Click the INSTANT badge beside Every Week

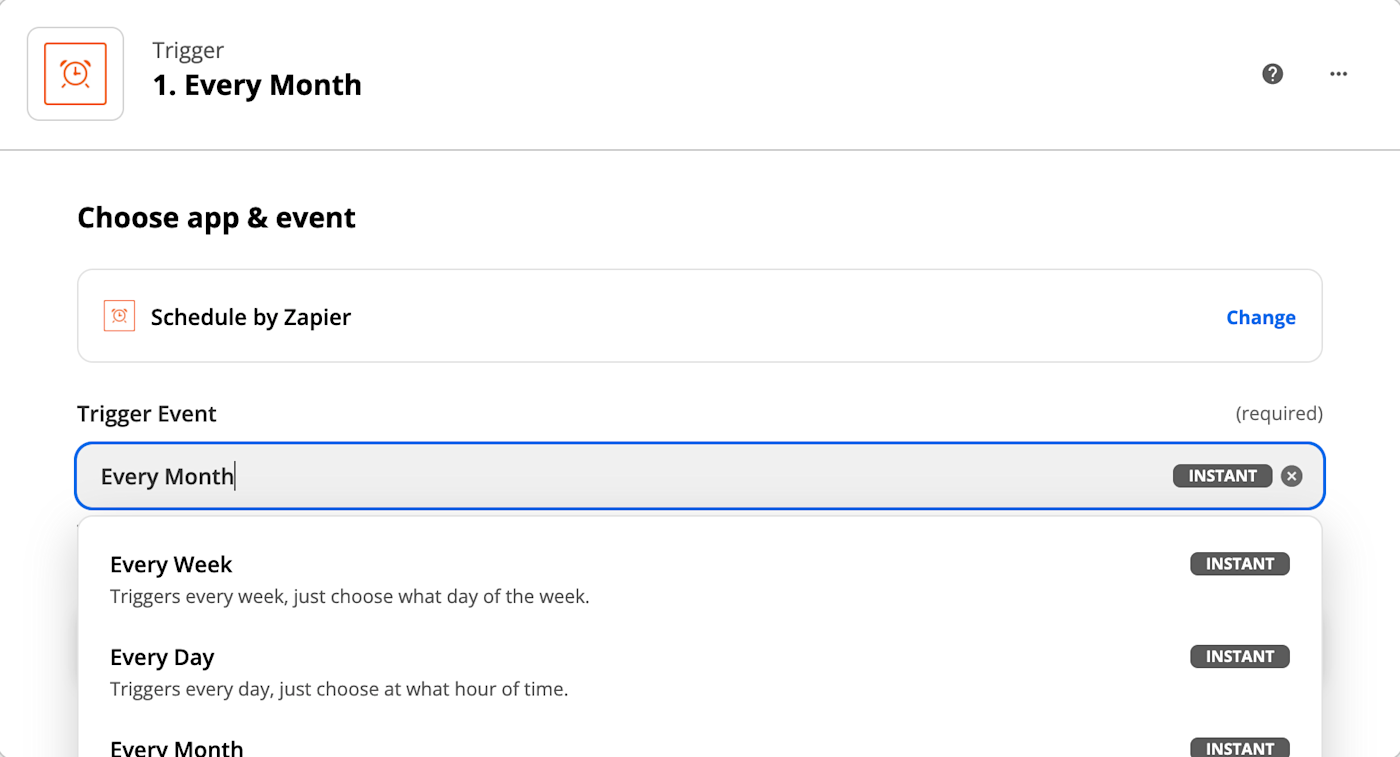[x=1239, y=564]
